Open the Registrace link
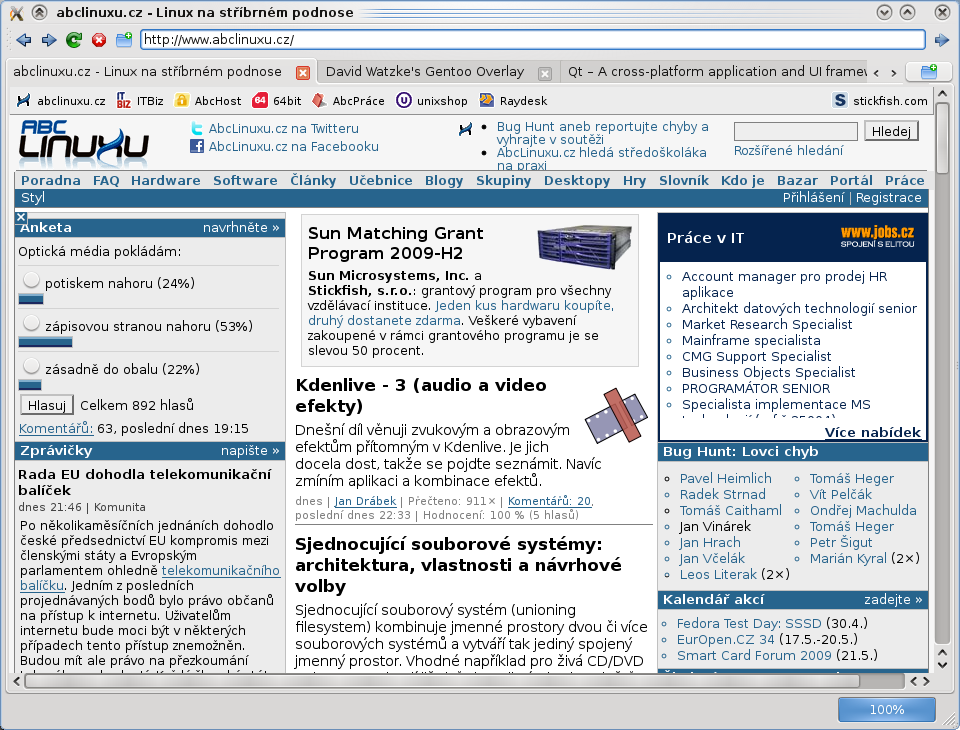Image resolution: width=960 pixels, height=730 pixels. (888, 198)
